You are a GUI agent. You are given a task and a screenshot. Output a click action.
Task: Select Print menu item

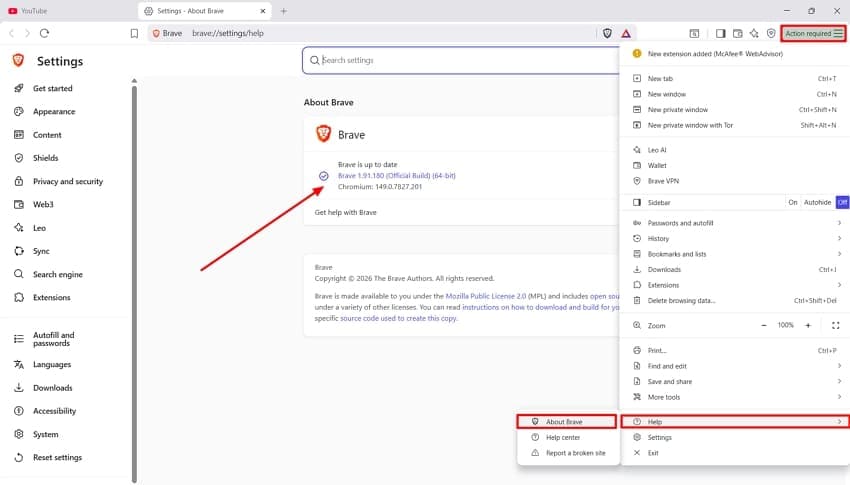(x=735, y=351)
